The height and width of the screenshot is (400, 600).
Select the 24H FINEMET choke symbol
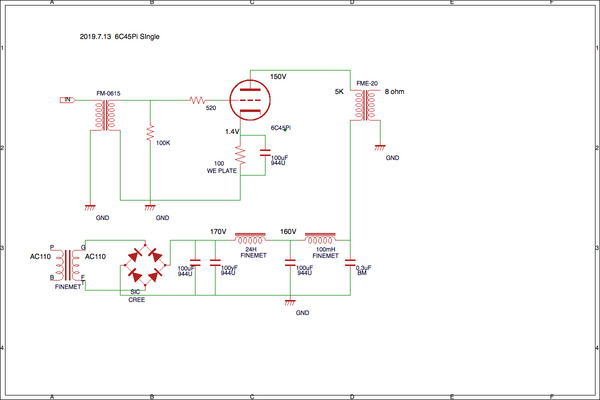(x=250, y=238)
